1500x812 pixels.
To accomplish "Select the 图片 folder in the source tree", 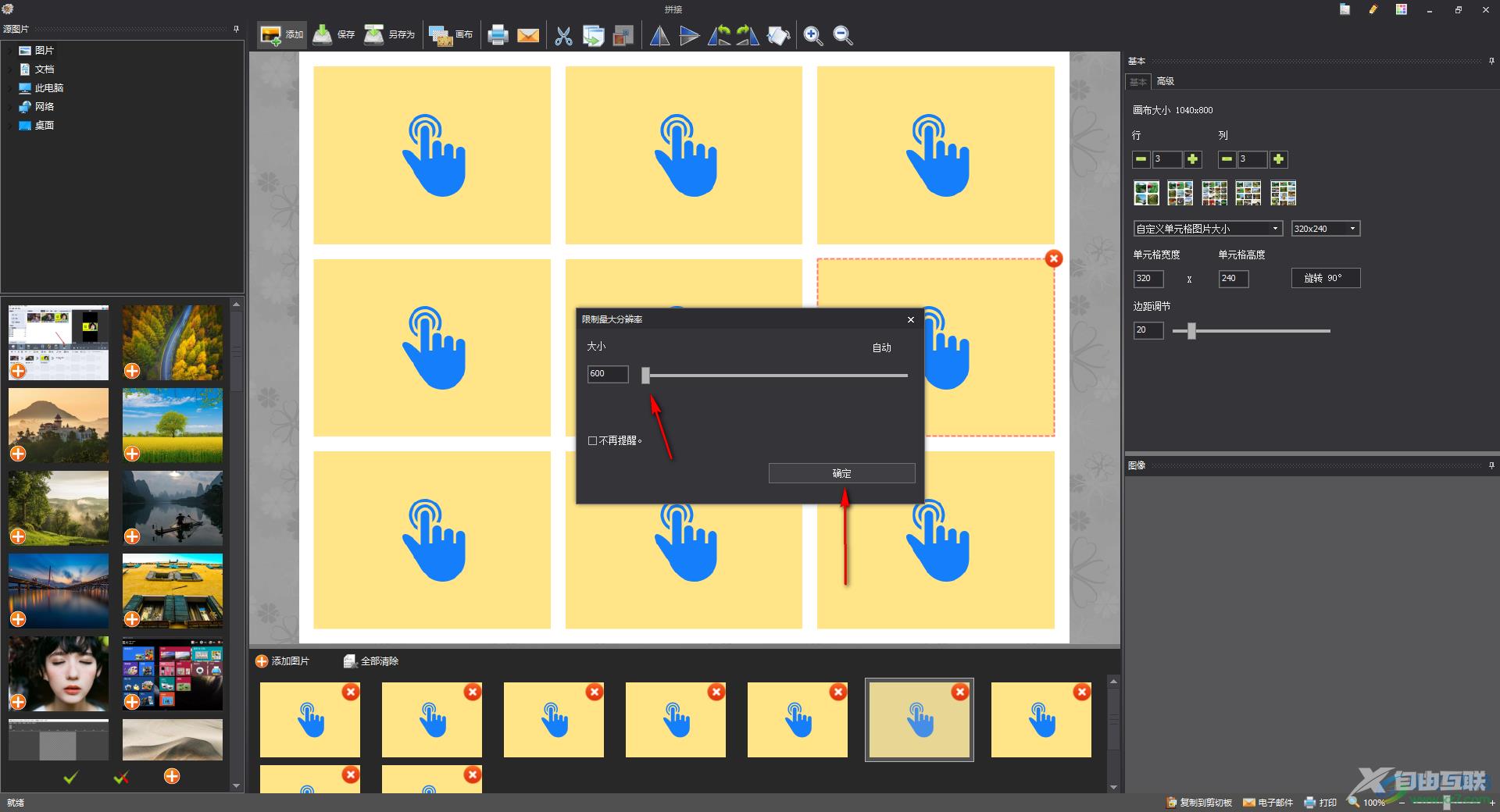I will [x=36, y=50].
